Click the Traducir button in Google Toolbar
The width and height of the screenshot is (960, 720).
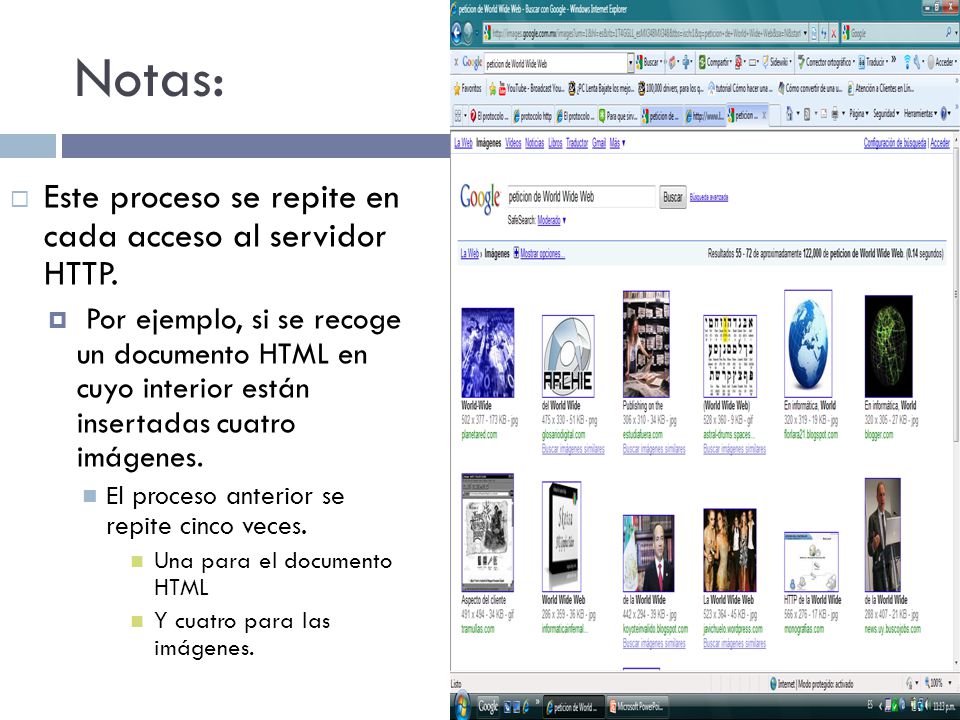pos(872,62)
